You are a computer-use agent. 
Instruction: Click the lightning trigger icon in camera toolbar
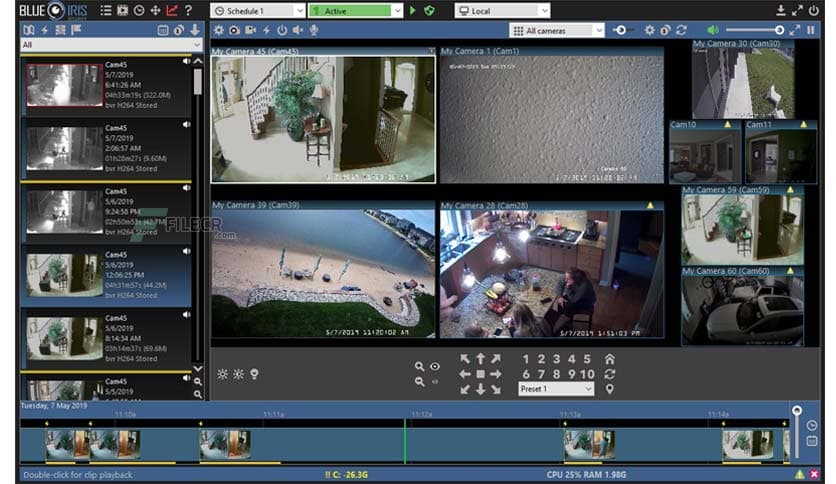(266, 30)
